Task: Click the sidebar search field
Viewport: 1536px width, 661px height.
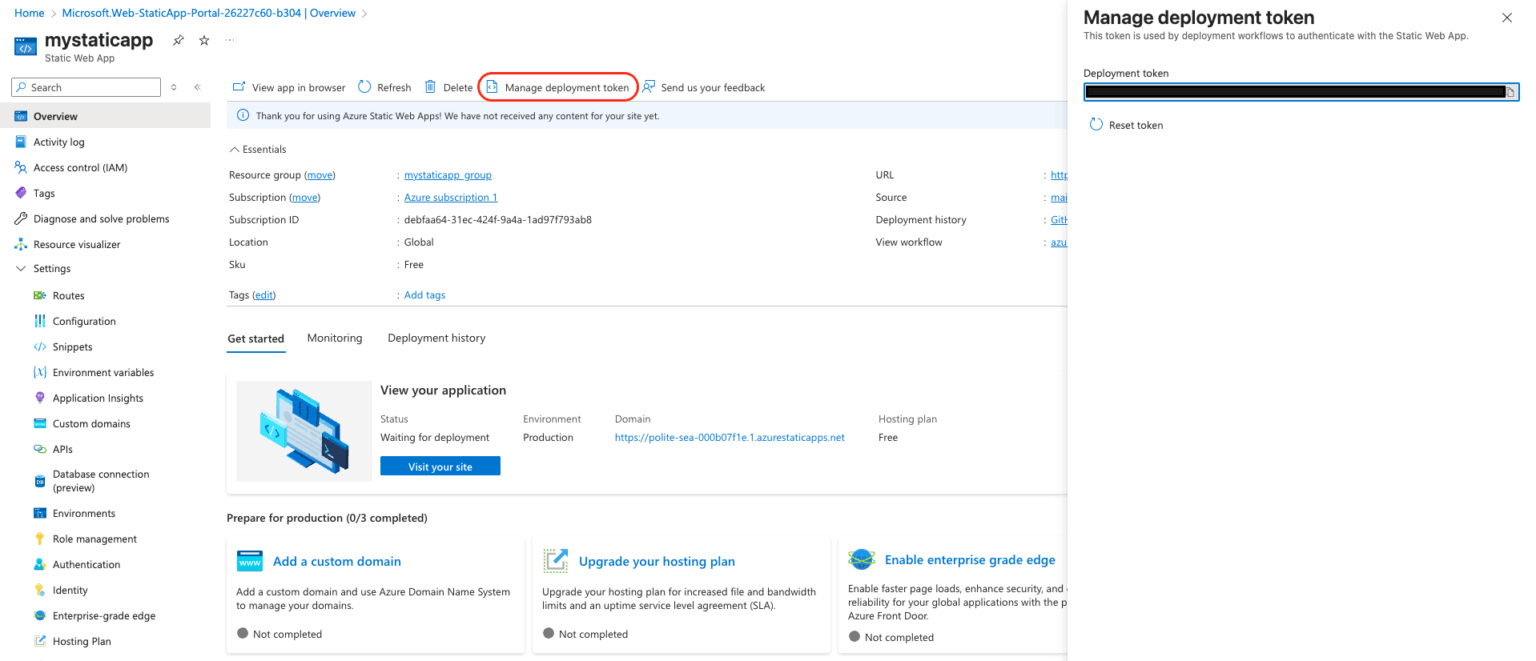Action: pos(85,87)
